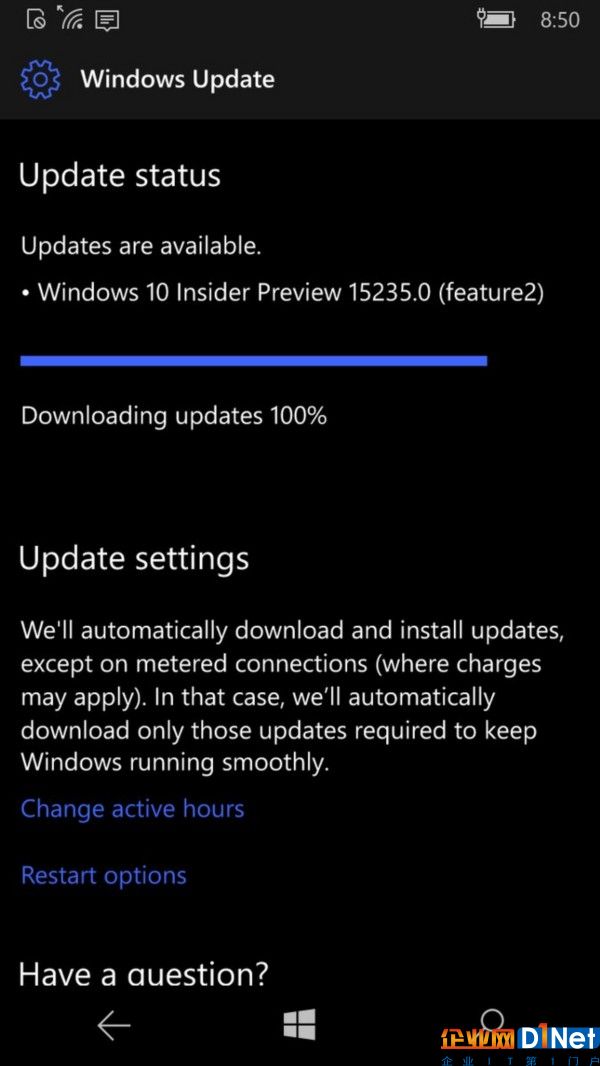Tap the Windows Start logo button
The height and width of the screenshot is (1066, 600).
(x=300, y=1024)
